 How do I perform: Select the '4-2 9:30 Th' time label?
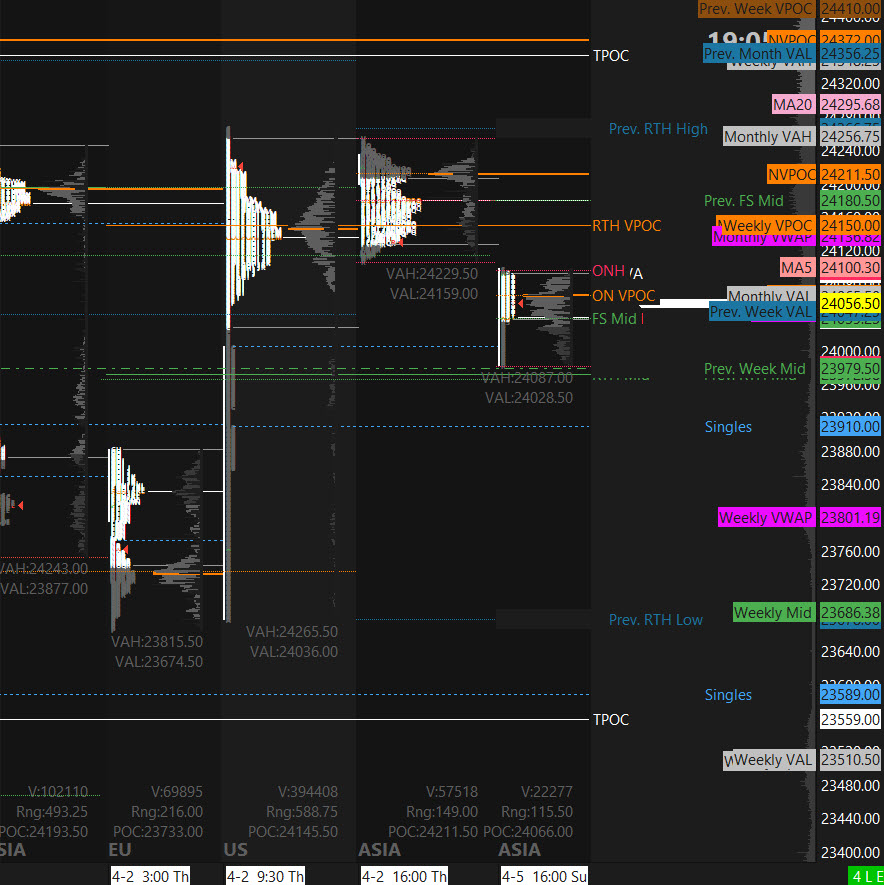264,876
